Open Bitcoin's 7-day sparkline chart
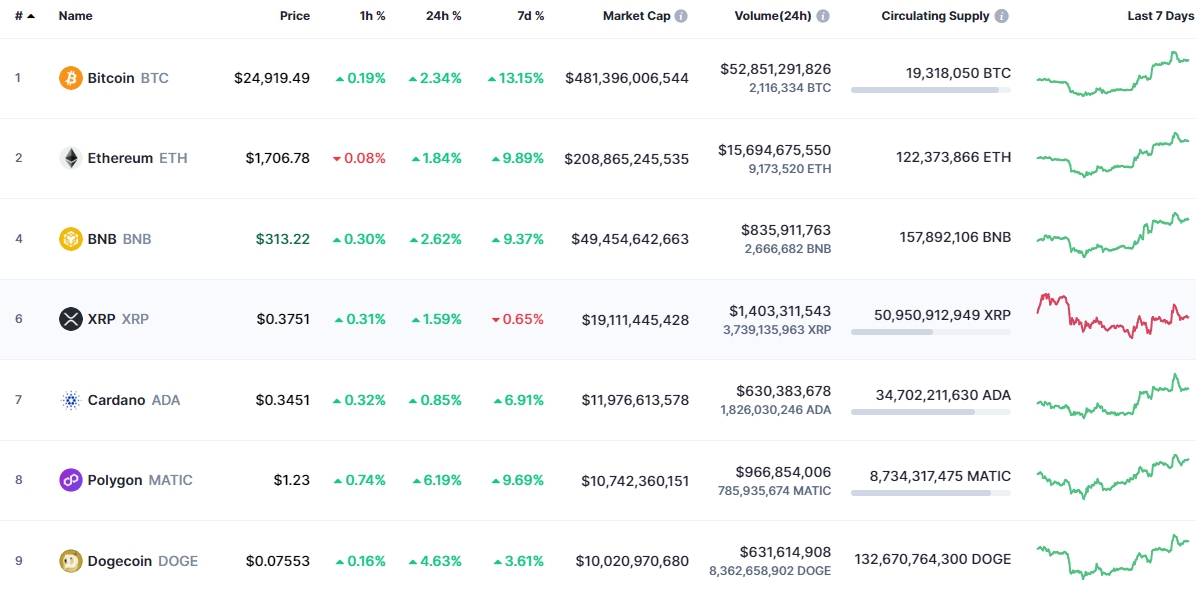This screenshot has width=1196, height=591. tap(1113, 74)
